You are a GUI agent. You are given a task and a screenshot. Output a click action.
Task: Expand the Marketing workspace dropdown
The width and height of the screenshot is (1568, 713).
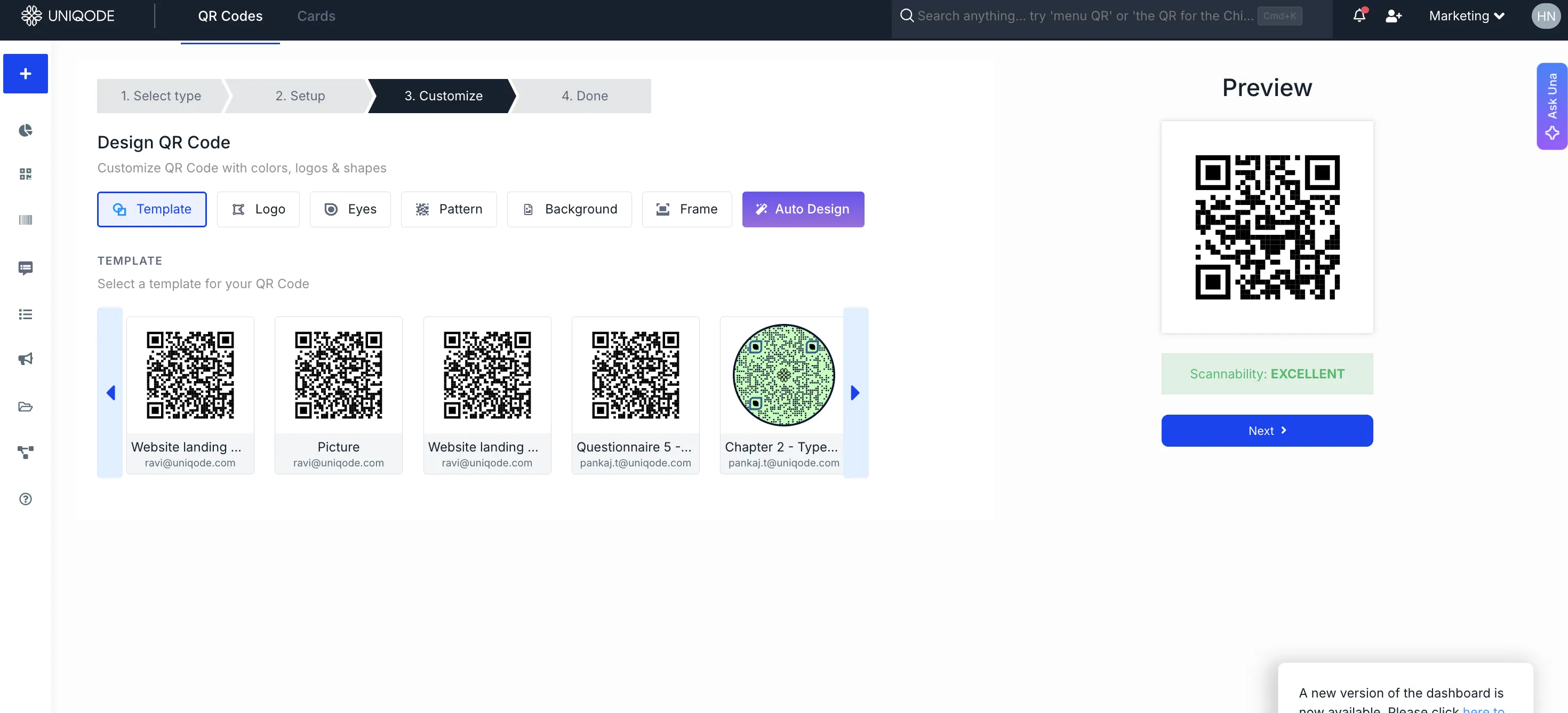[1466, 16]
